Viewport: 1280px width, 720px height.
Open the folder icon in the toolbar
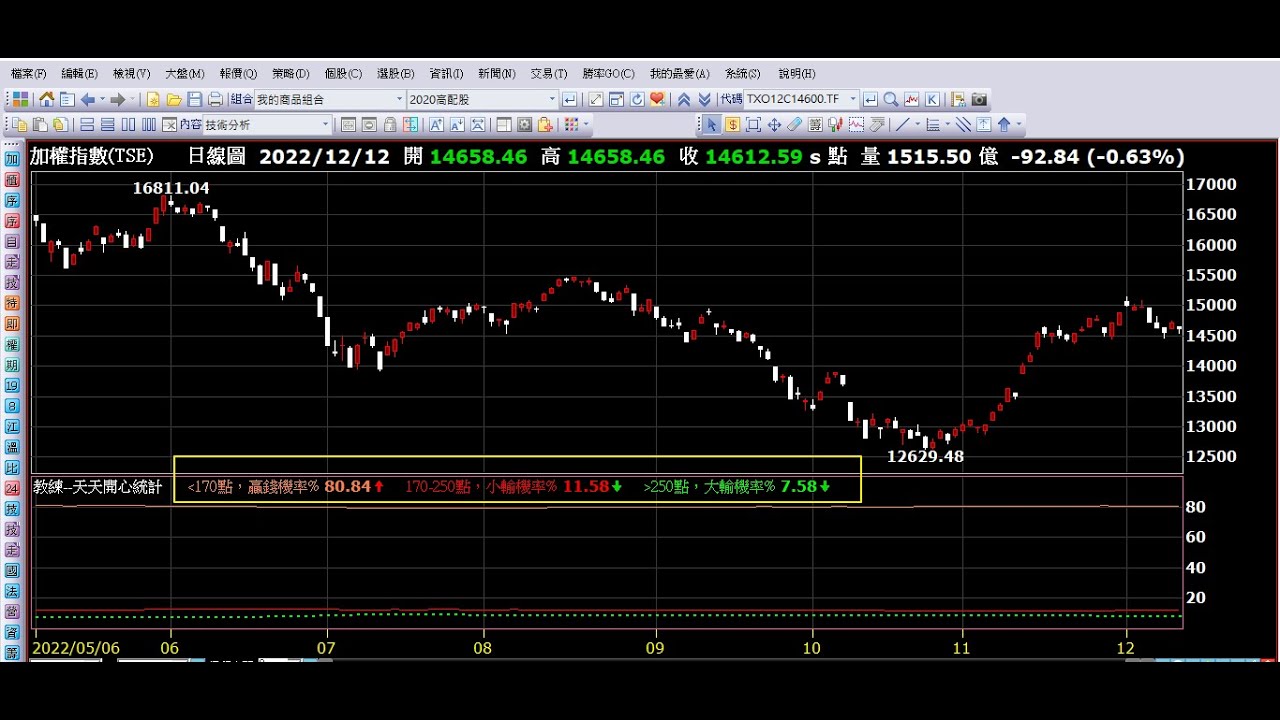tap(173, 99)
